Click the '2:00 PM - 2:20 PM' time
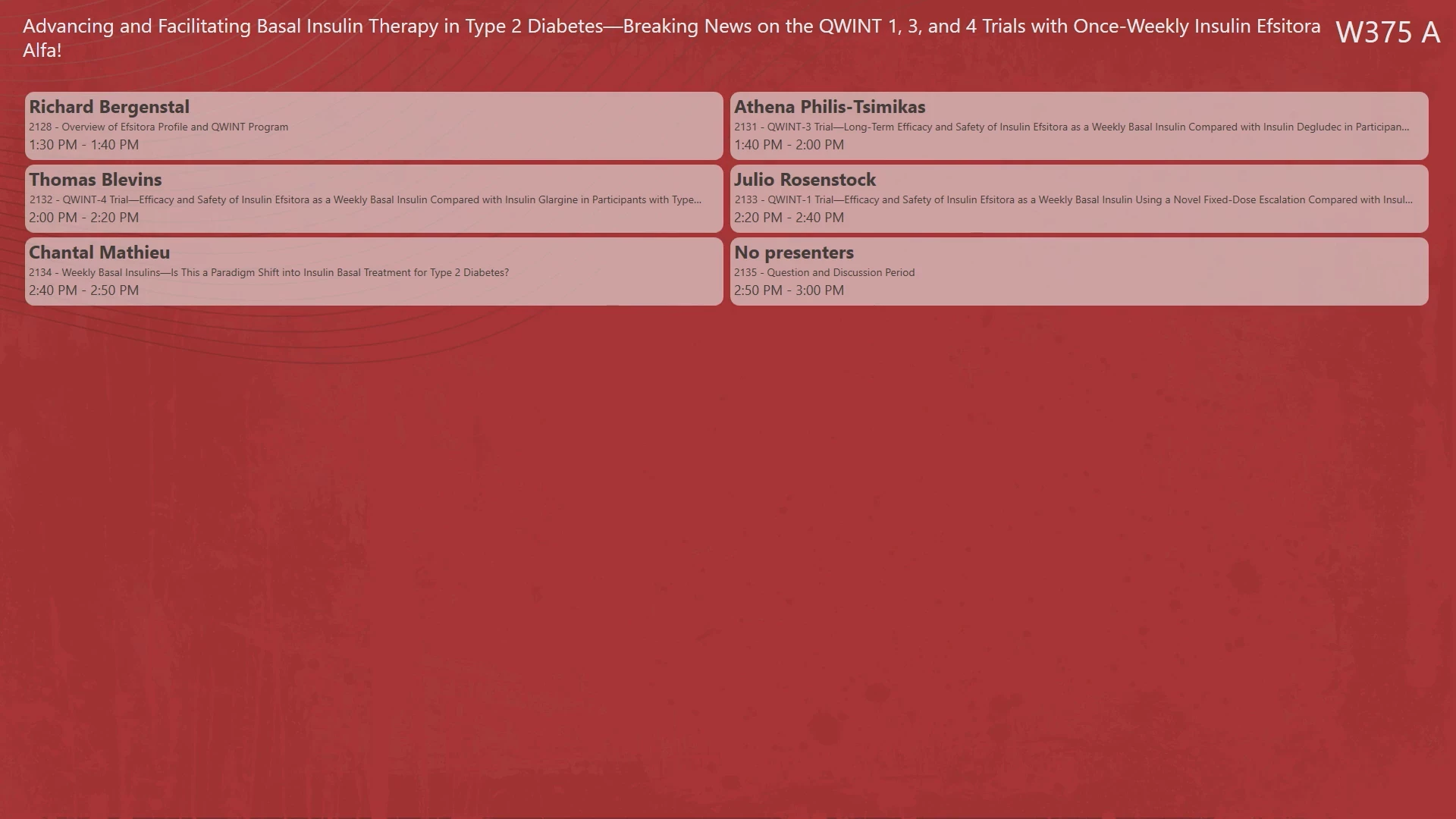 click(x=84, y=218)
